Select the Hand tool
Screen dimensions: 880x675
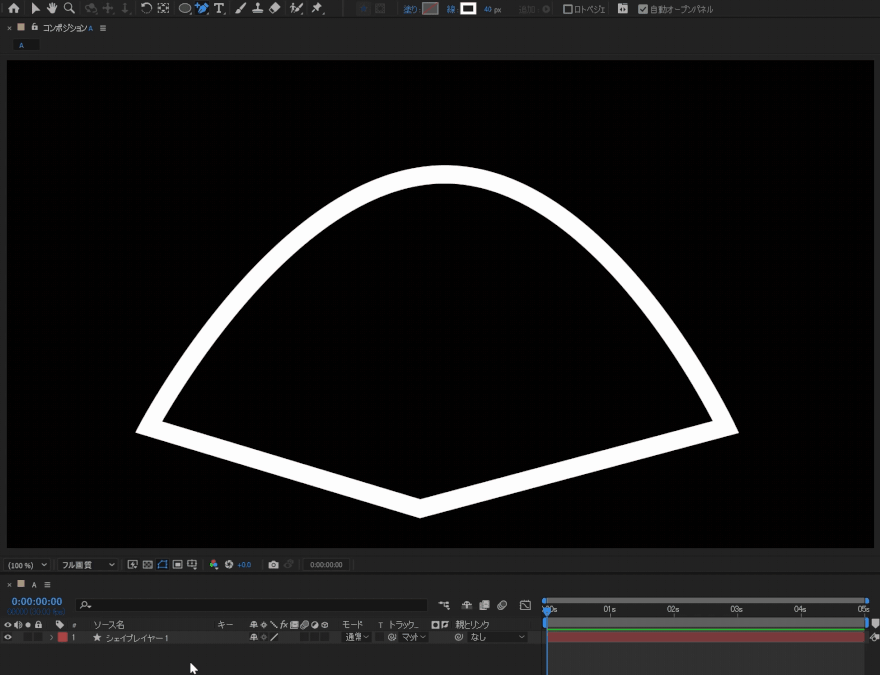[52, 8]
